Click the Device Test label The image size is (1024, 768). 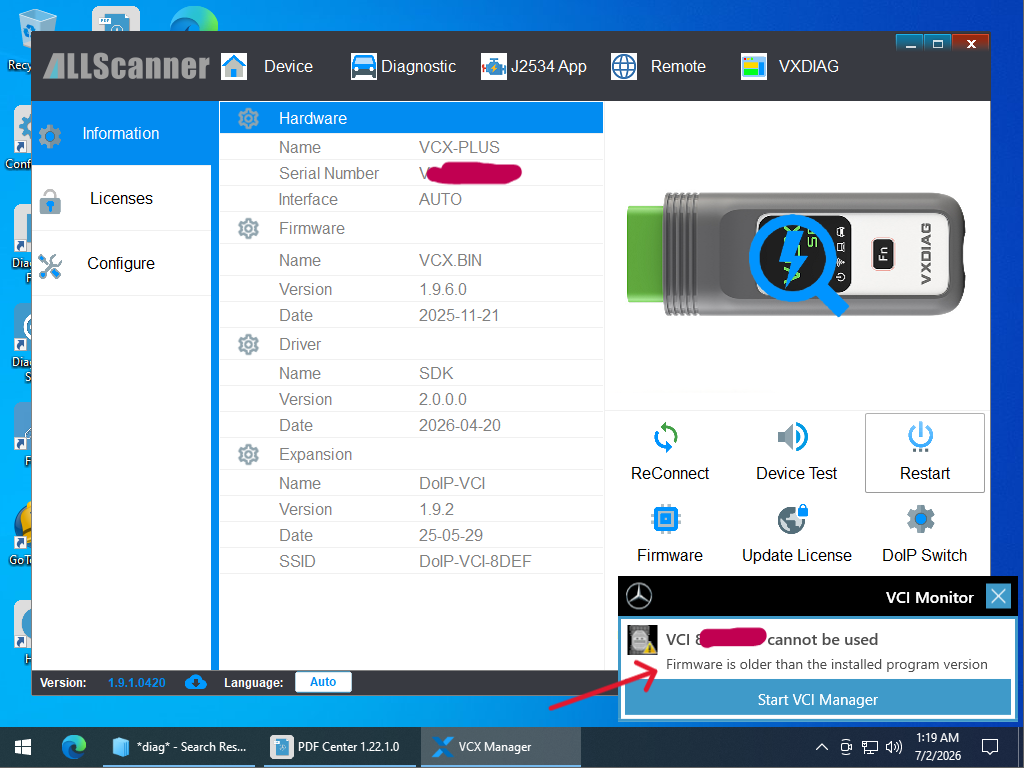(796, 473)
